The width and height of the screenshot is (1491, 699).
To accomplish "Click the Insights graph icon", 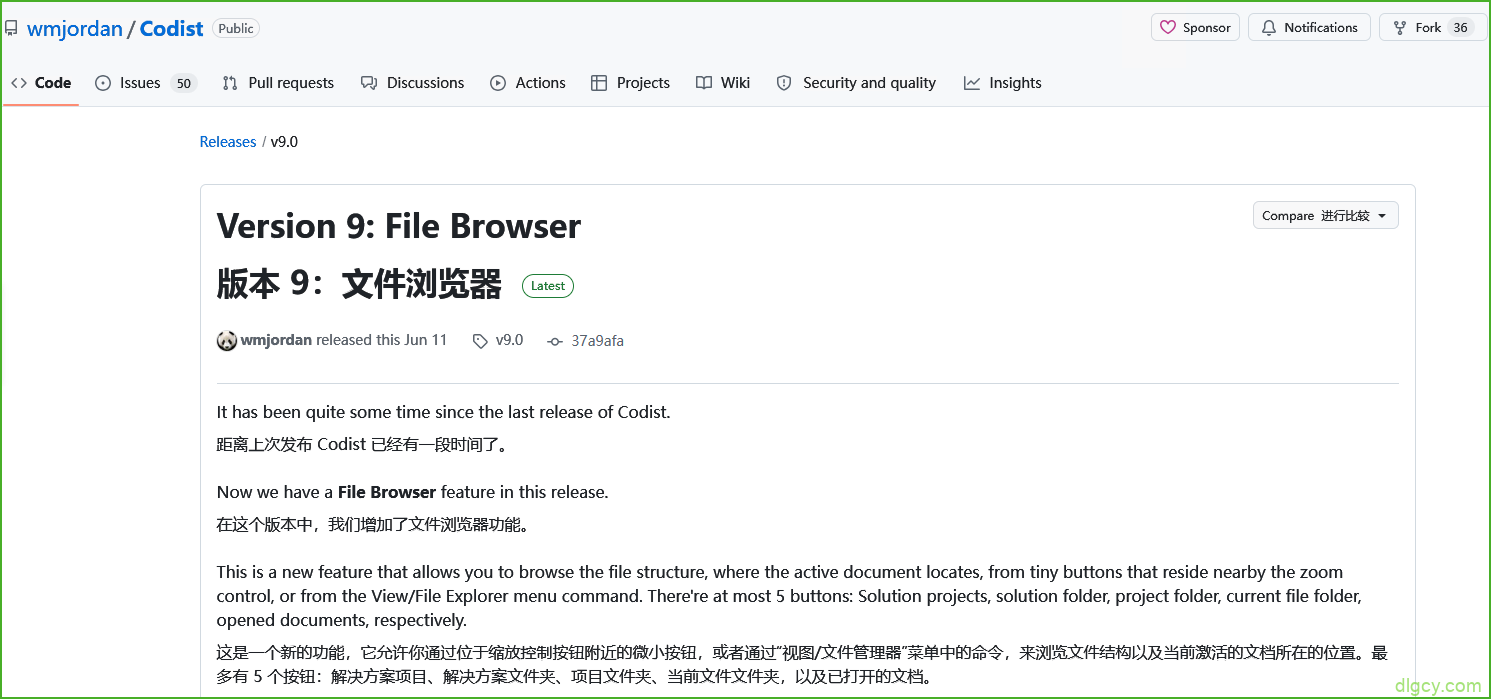I will tap(972, 83).
